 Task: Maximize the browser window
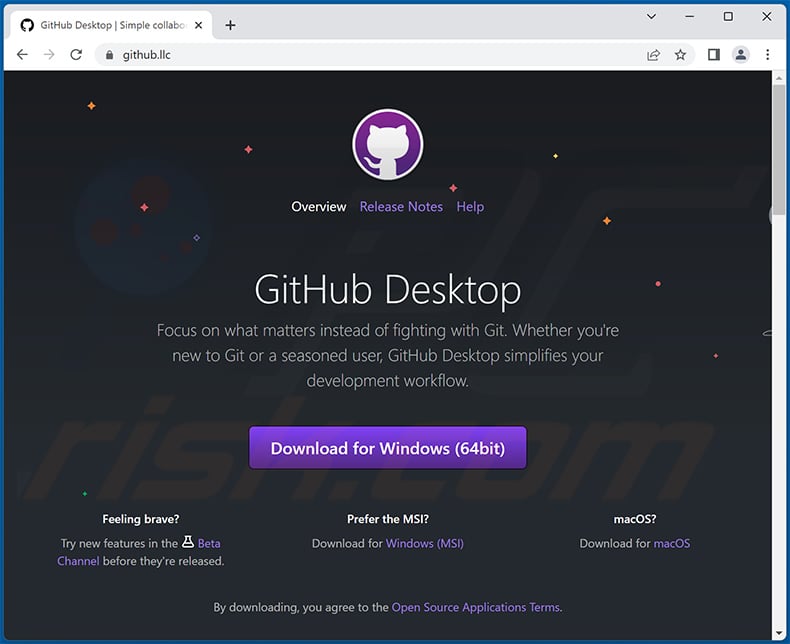pos(728,17)
